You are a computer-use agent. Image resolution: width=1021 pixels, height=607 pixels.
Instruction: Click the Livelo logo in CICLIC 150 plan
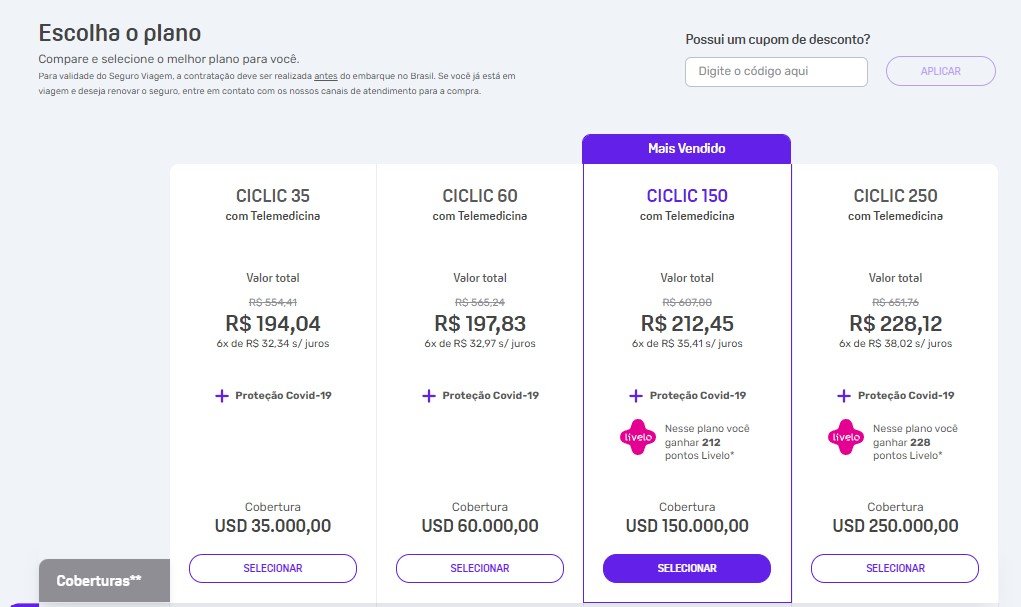(637, 437)
